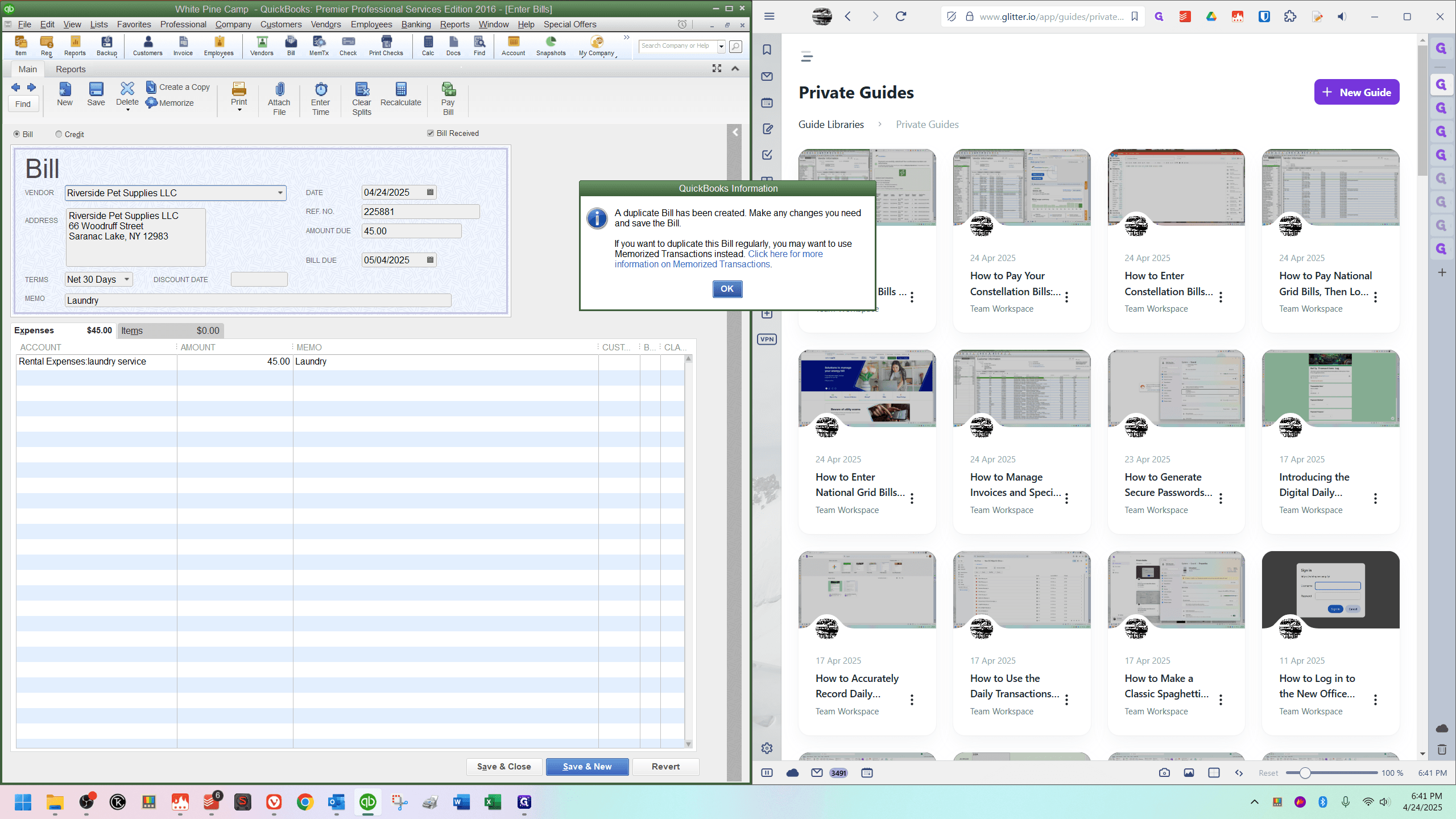The image size is (1456, 819).
Task: Open the Item list icon in QuickBooks toolbar
Action: pyautogui.click(x=20, y=45)
